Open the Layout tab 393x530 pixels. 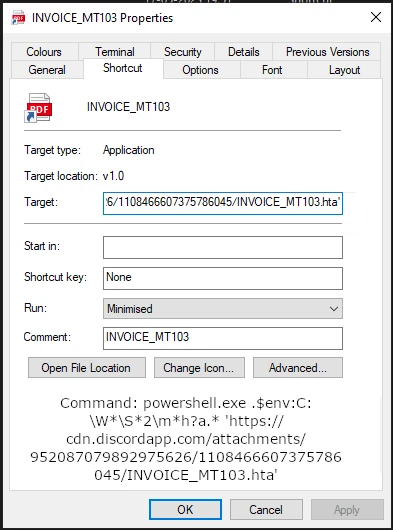(x=344, y=70)
